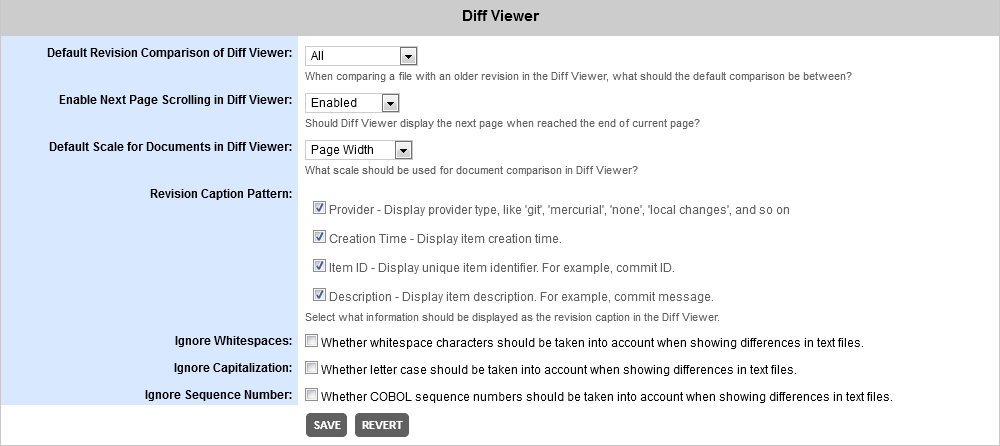
Task: Click the Ignore Capitalization field label
Action: (x=231, y=368)
